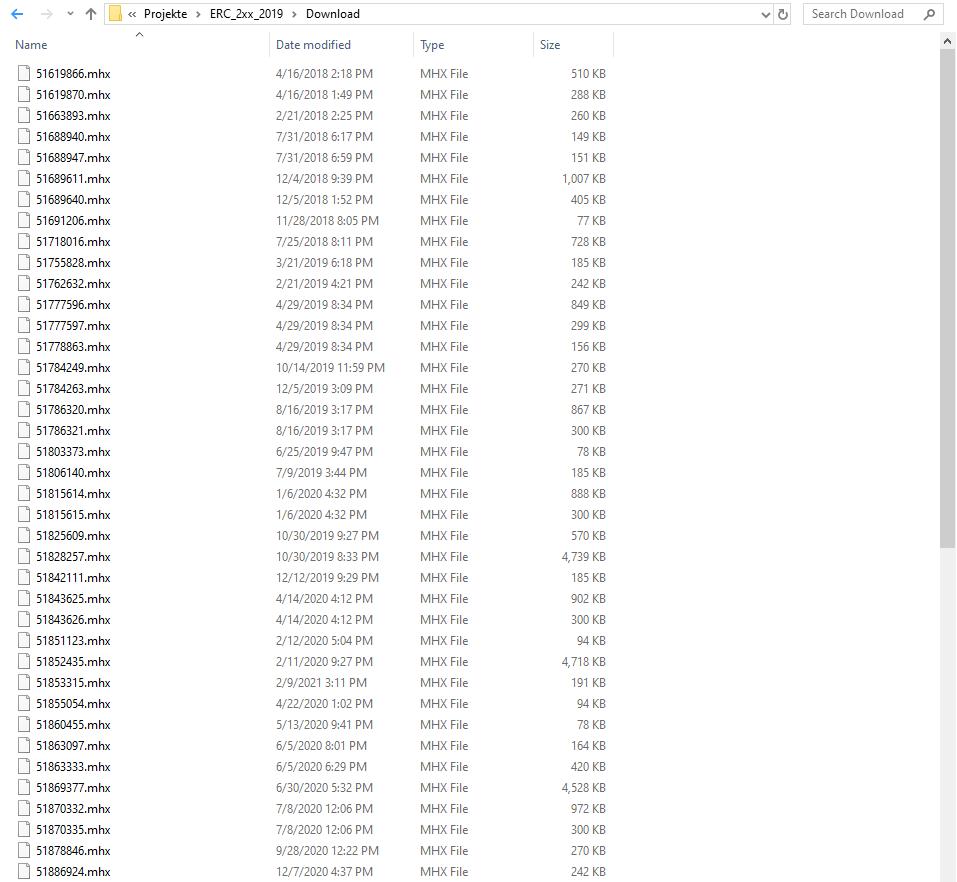This screenshot has width=957, height=882.
Task: Select file name 51806140.mhx
Action: (73, 472)
